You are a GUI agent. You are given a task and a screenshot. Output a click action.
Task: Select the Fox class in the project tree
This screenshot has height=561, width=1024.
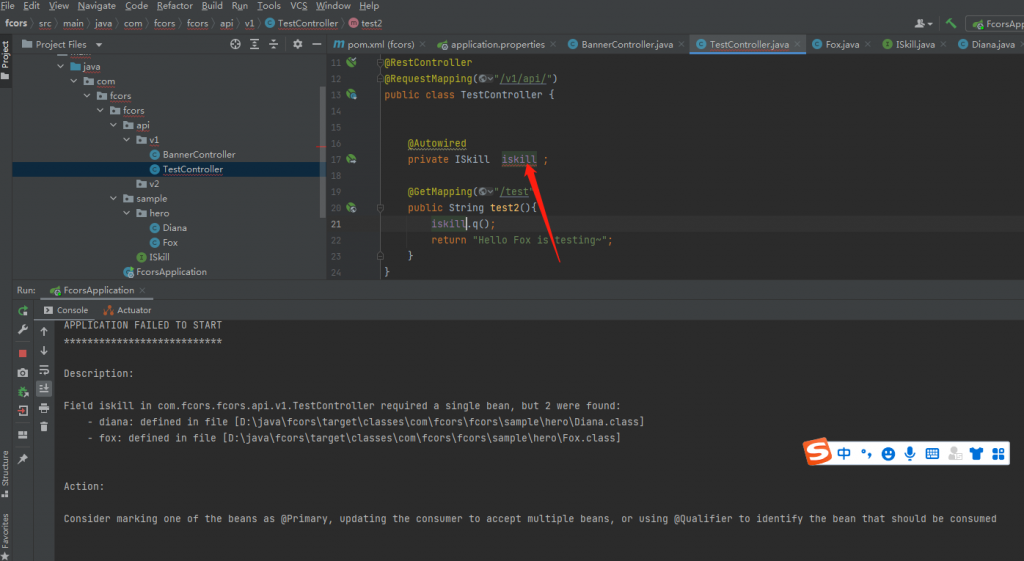coord(170,243)
